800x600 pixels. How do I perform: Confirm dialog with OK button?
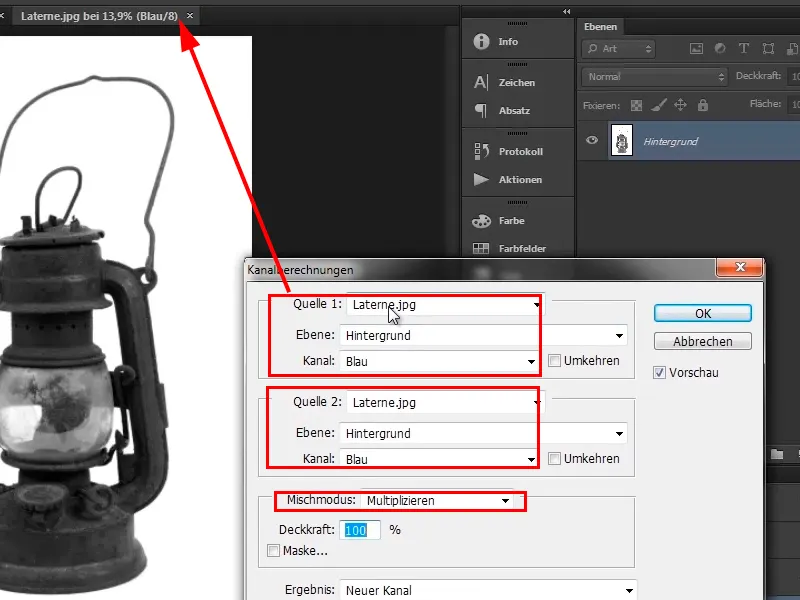pyautogui.click(x=703, y=313)
